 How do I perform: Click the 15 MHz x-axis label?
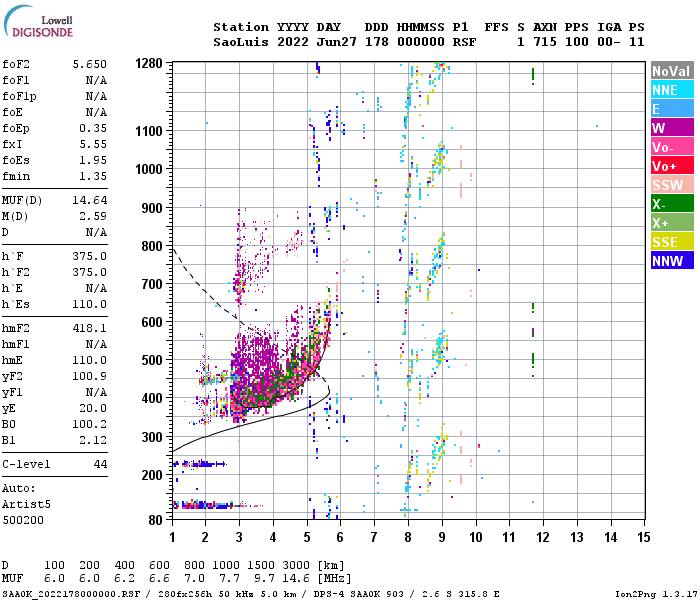click(x=644, y=537)
